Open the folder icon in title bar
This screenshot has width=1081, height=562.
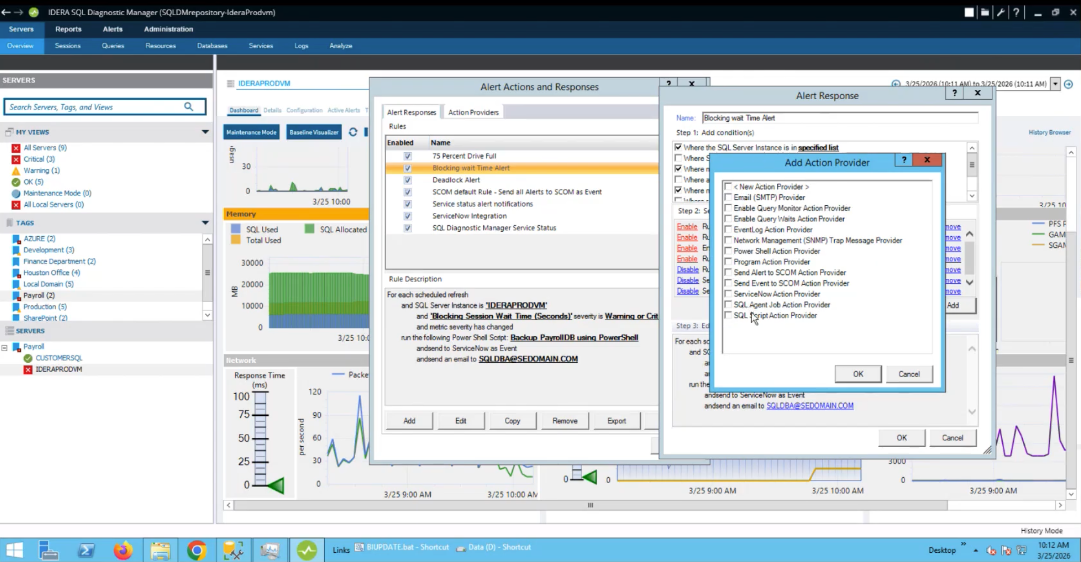click(x=985, y=12)
